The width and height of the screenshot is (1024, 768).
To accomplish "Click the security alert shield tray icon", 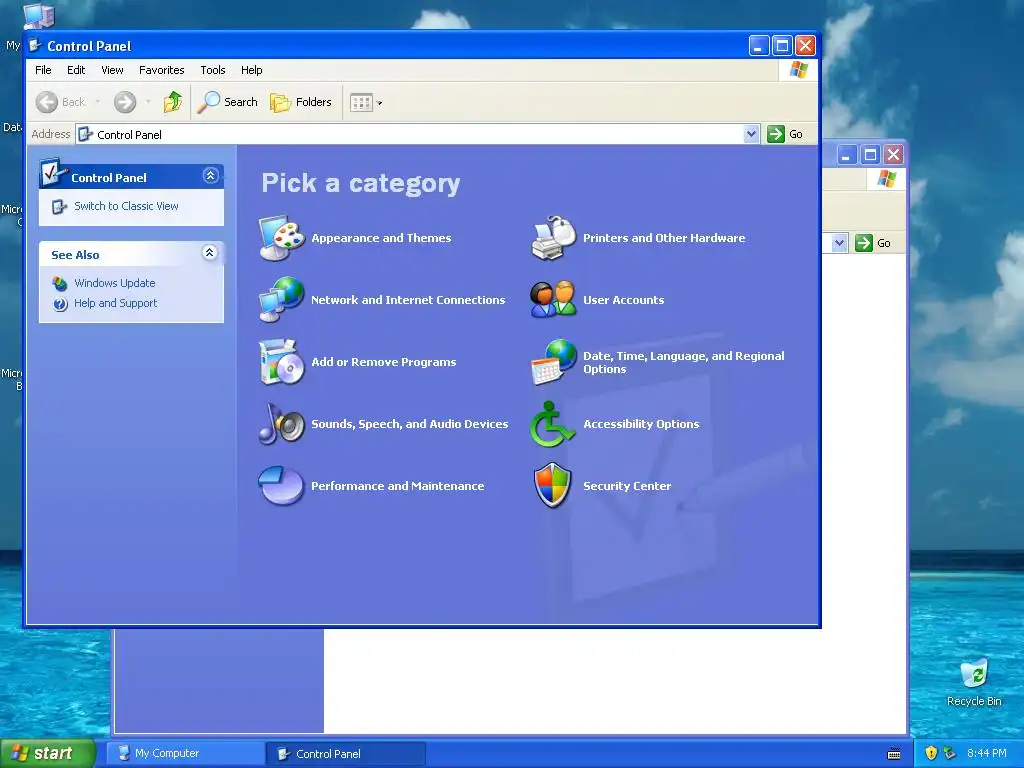I will tap(931, 753).
